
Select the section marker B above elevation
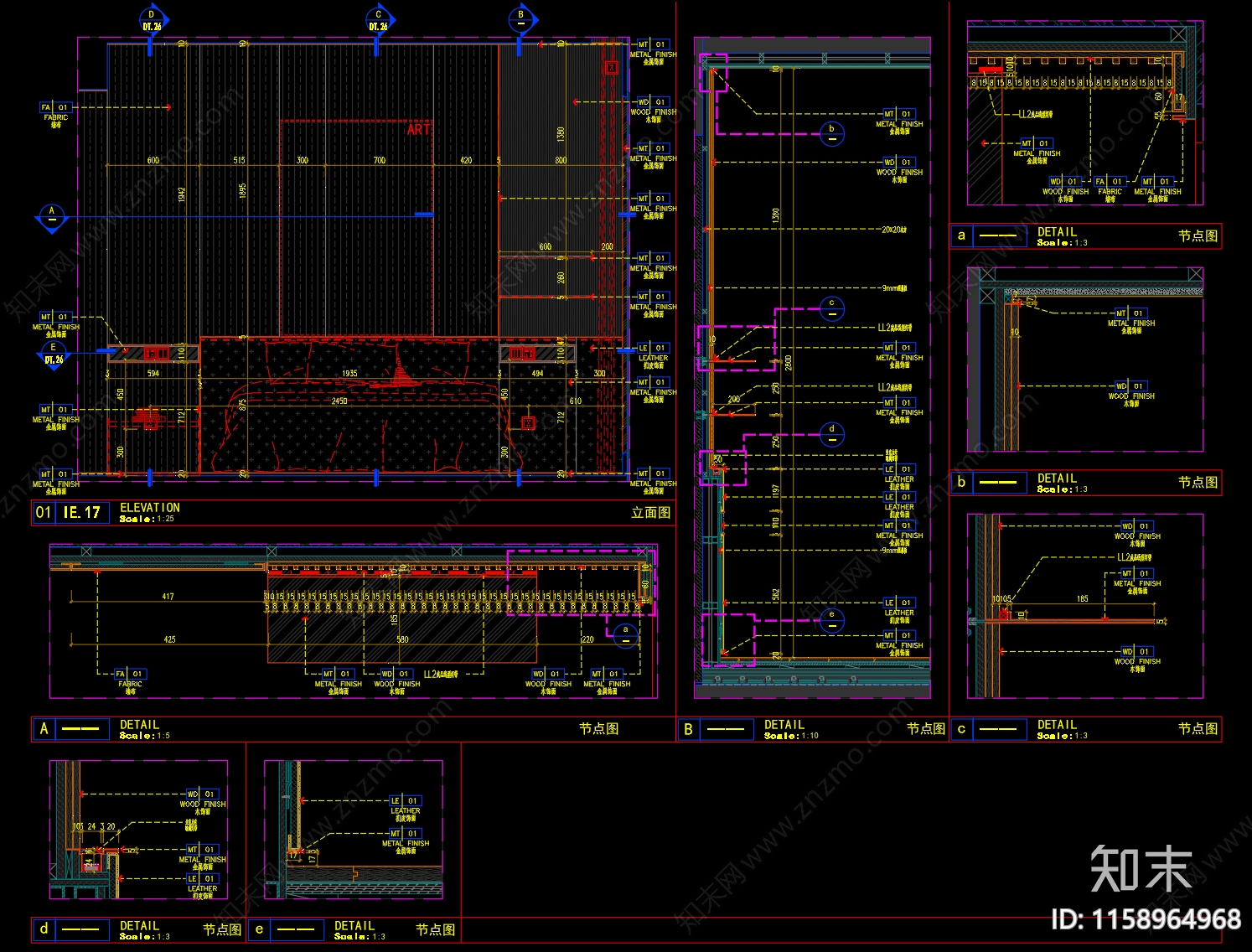[521, 19]
